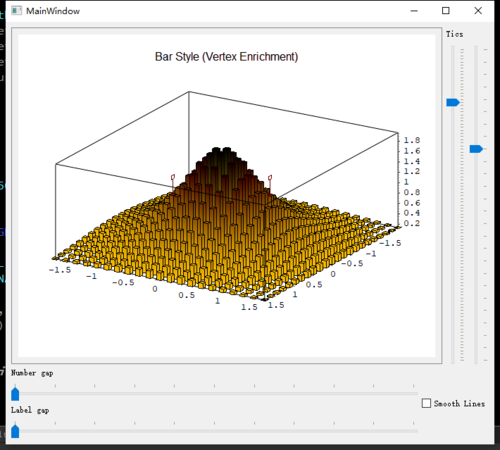Click the right red marker flag on plot
The height and width of the screenshot is (450, 500).
(270, 178)
